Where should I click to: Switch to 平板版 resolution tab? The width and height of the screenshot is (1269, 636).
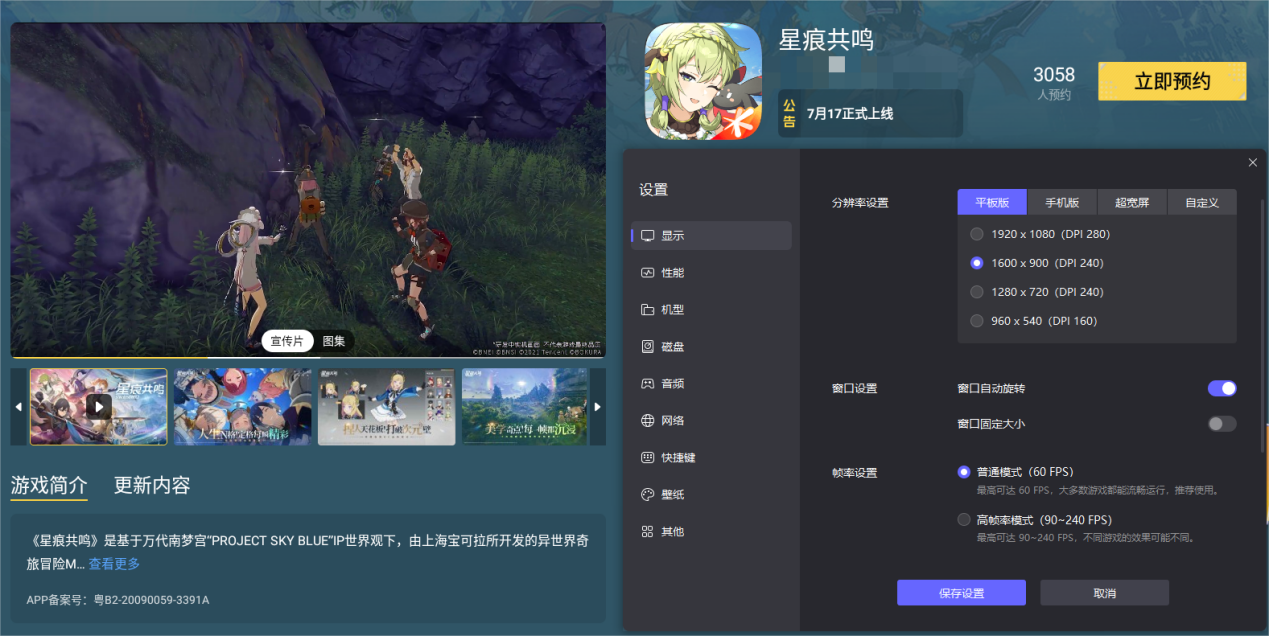[x=993, y=202]
